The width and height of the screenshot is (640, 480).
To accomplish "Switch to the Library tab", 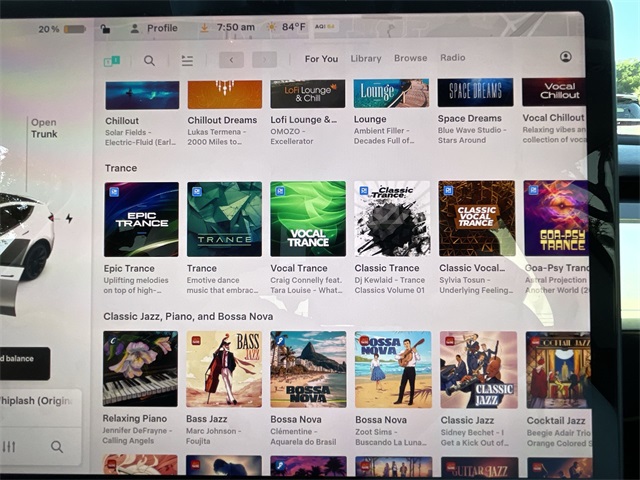I will tap(366, 58).
